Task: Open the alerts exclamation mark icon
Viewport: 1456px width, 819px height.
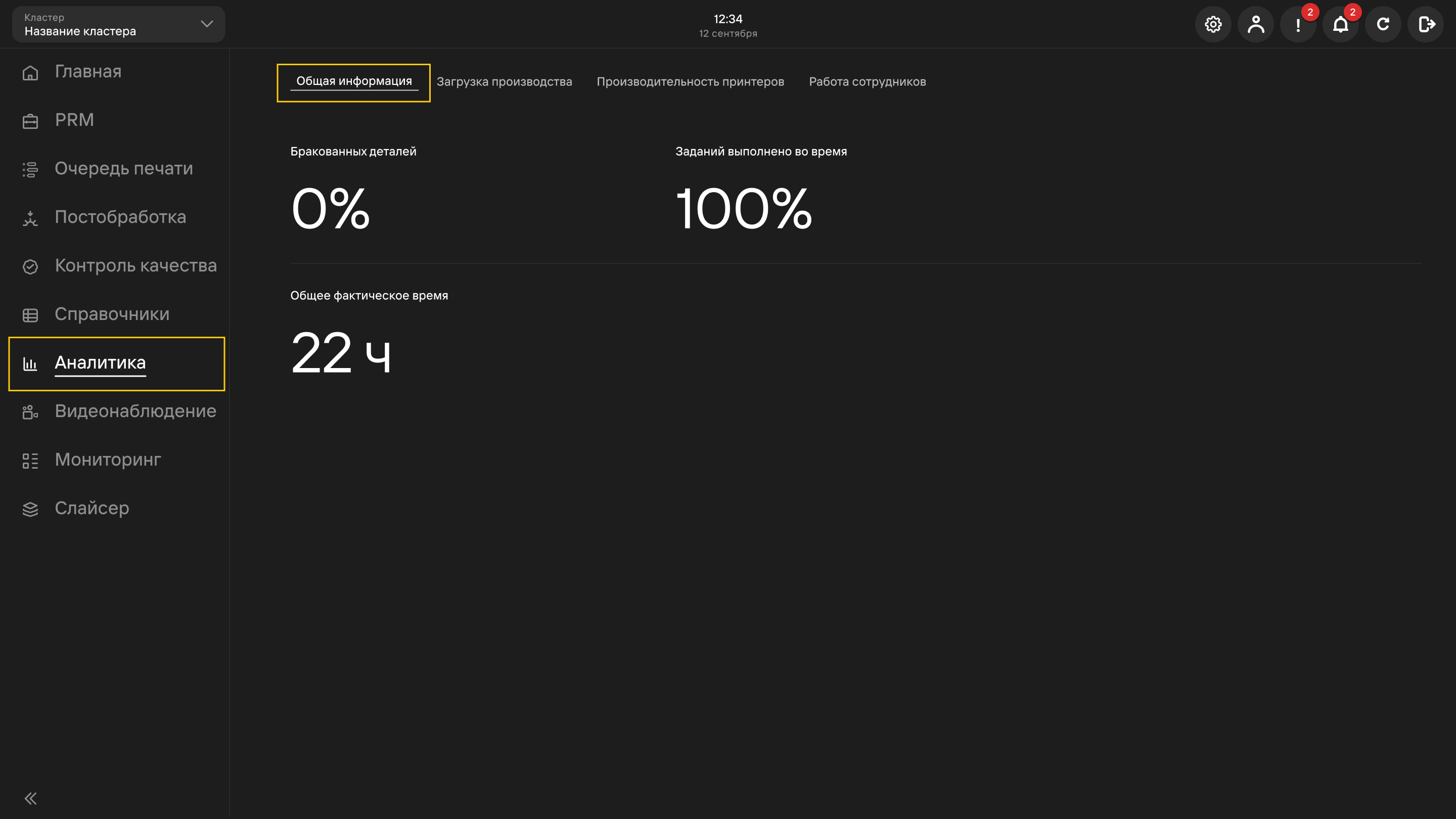Action: (x=1298, y=24)
